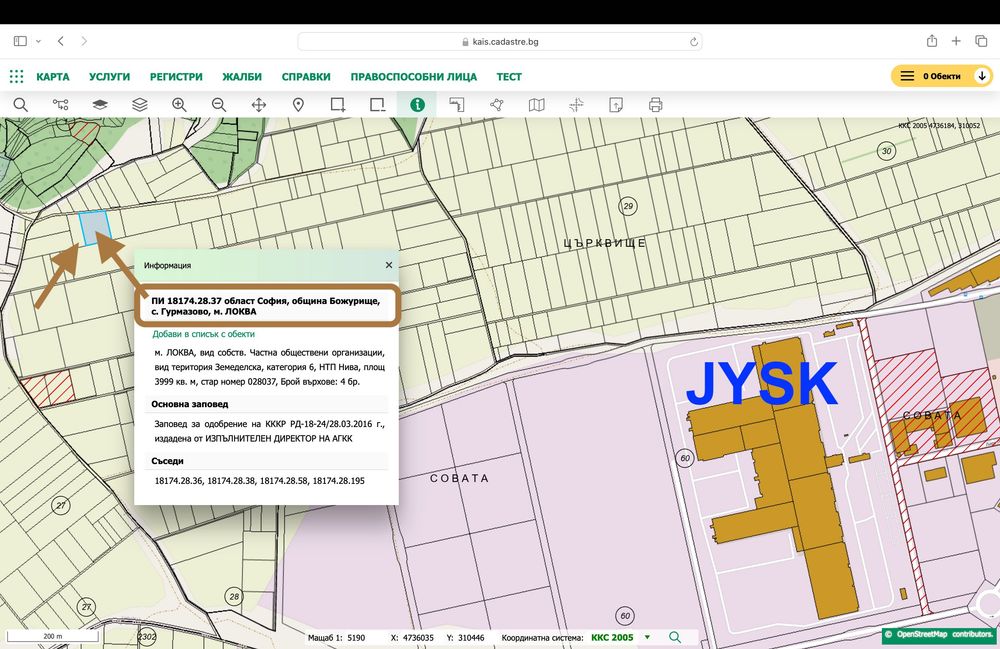Share the current page

(932, 41)
